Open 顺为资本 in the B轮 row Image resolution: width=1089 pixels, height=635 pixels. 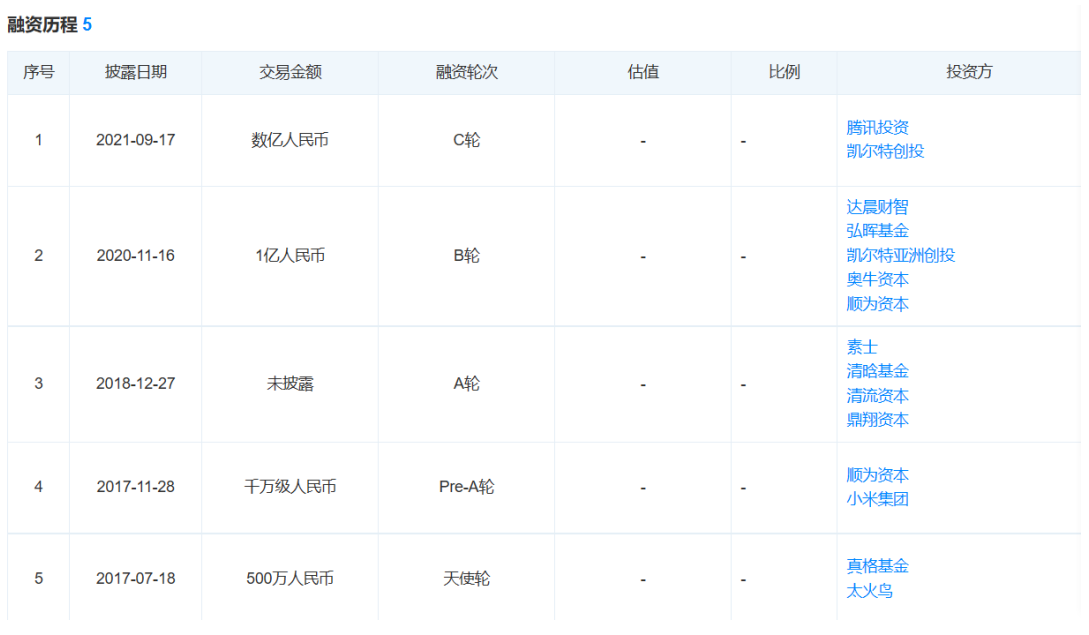(877, 303)
